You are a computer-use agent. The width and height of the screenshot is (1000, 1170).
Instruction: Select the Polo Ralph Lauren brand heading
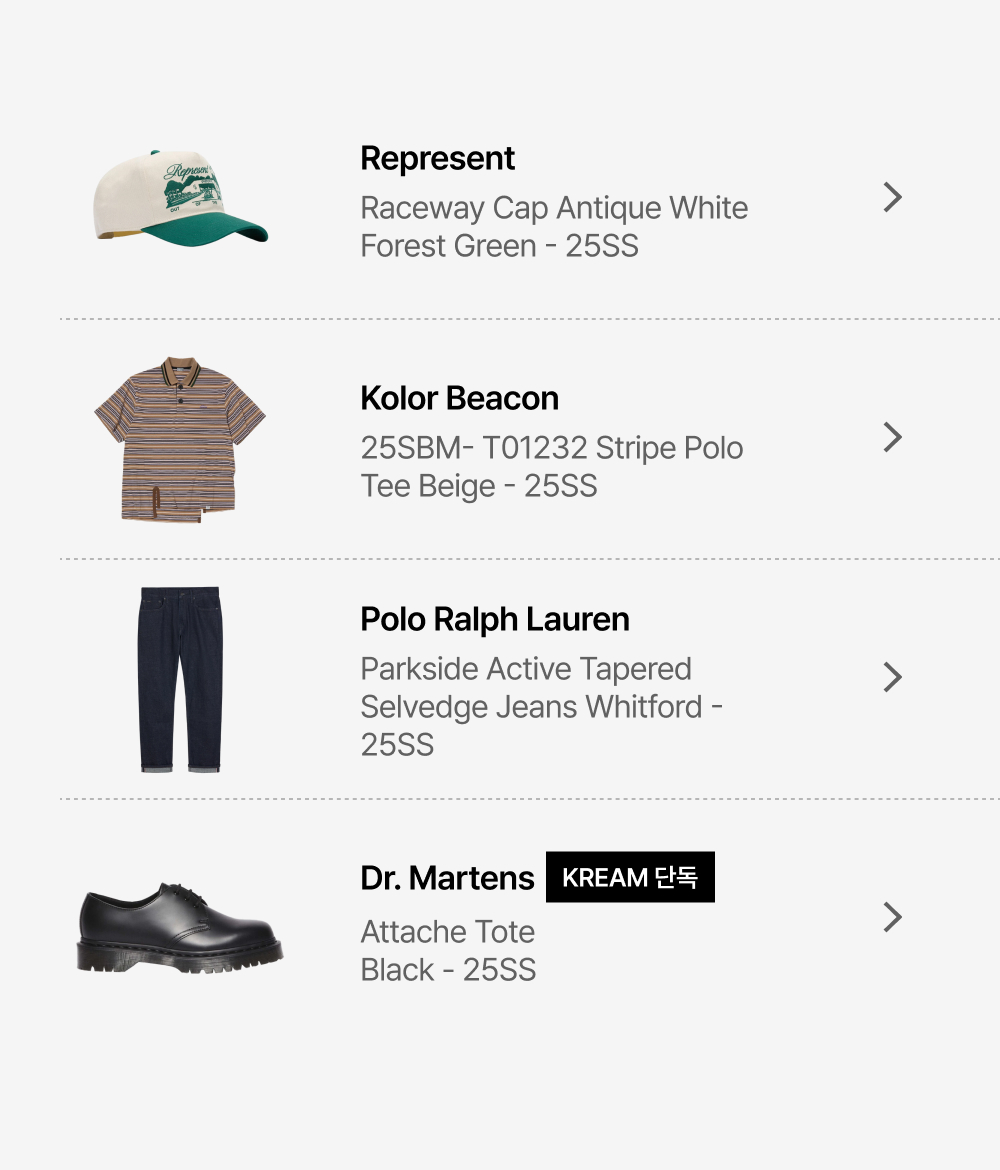[495, 620]
